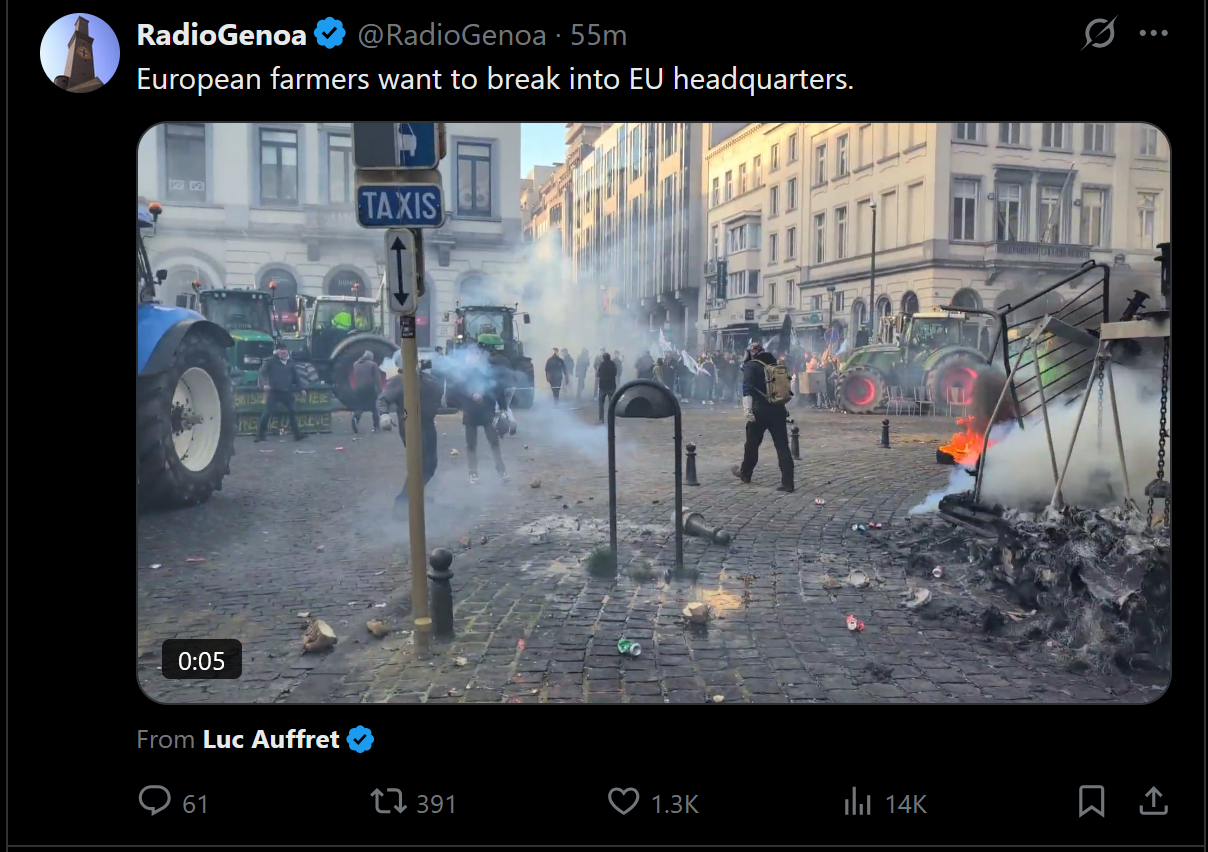Open post via the European farmers text

pyautogui.click(x=495, y=80)
